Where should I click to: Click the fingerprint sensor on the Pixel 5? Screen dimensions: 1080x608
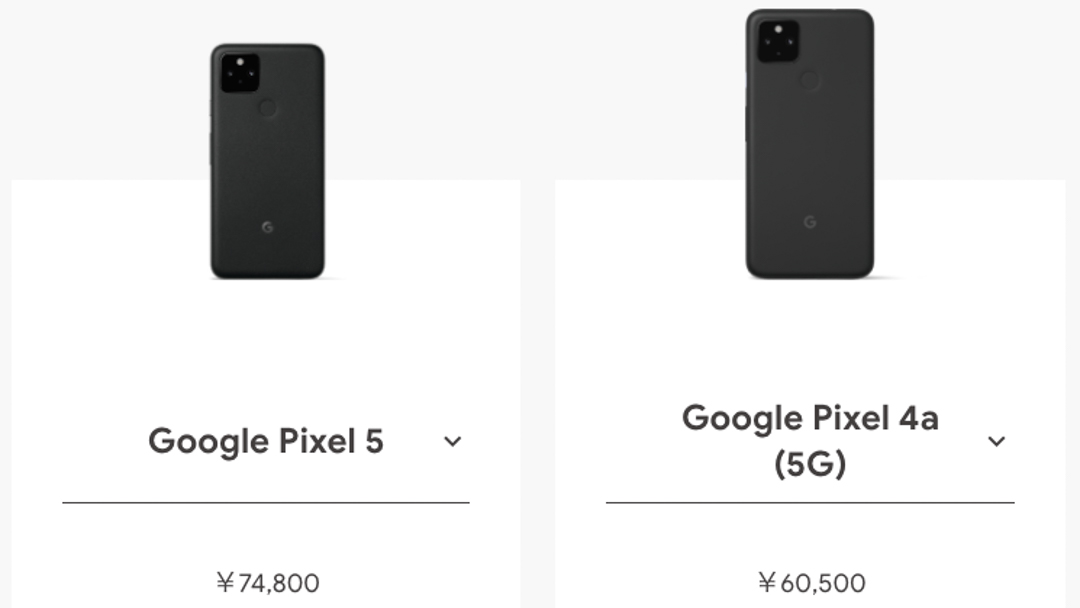268,109
